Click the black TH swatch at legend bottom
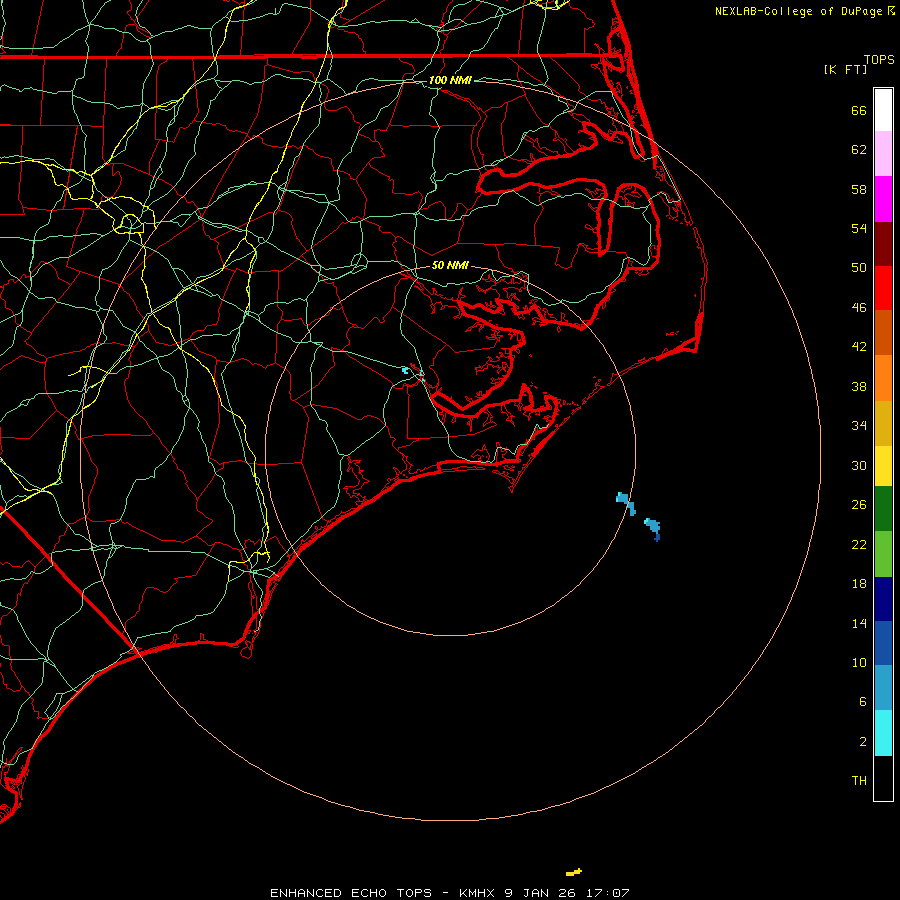This screenshot has width=900, height=900. coord(883,778)
